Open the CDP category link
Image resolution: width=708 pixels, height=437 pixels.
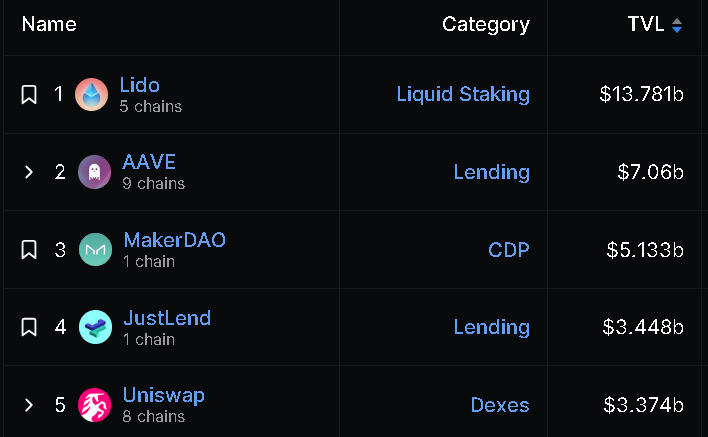point(509,250)
